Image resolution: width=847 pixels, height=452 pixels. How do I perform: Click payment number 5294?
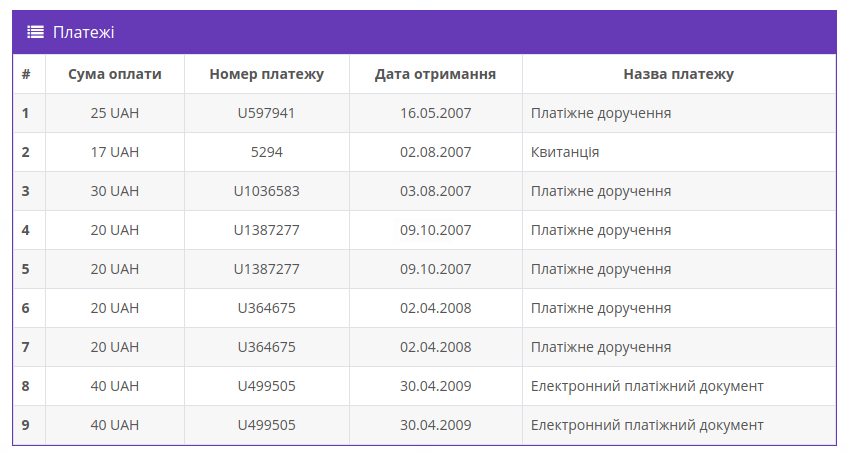(266, 152)
